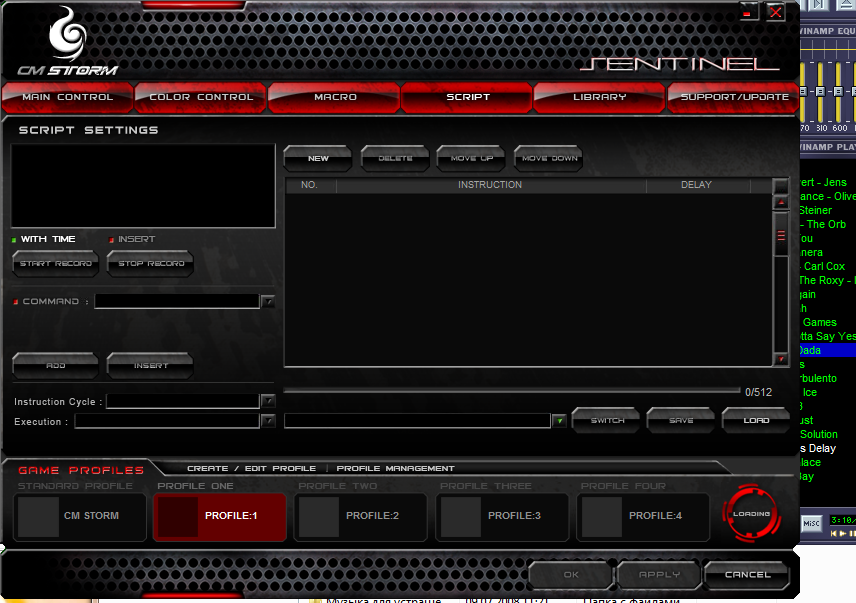Click the instruction list scroll-down arrow
This screenshot has width=856, height=603.
click(781, 359)
